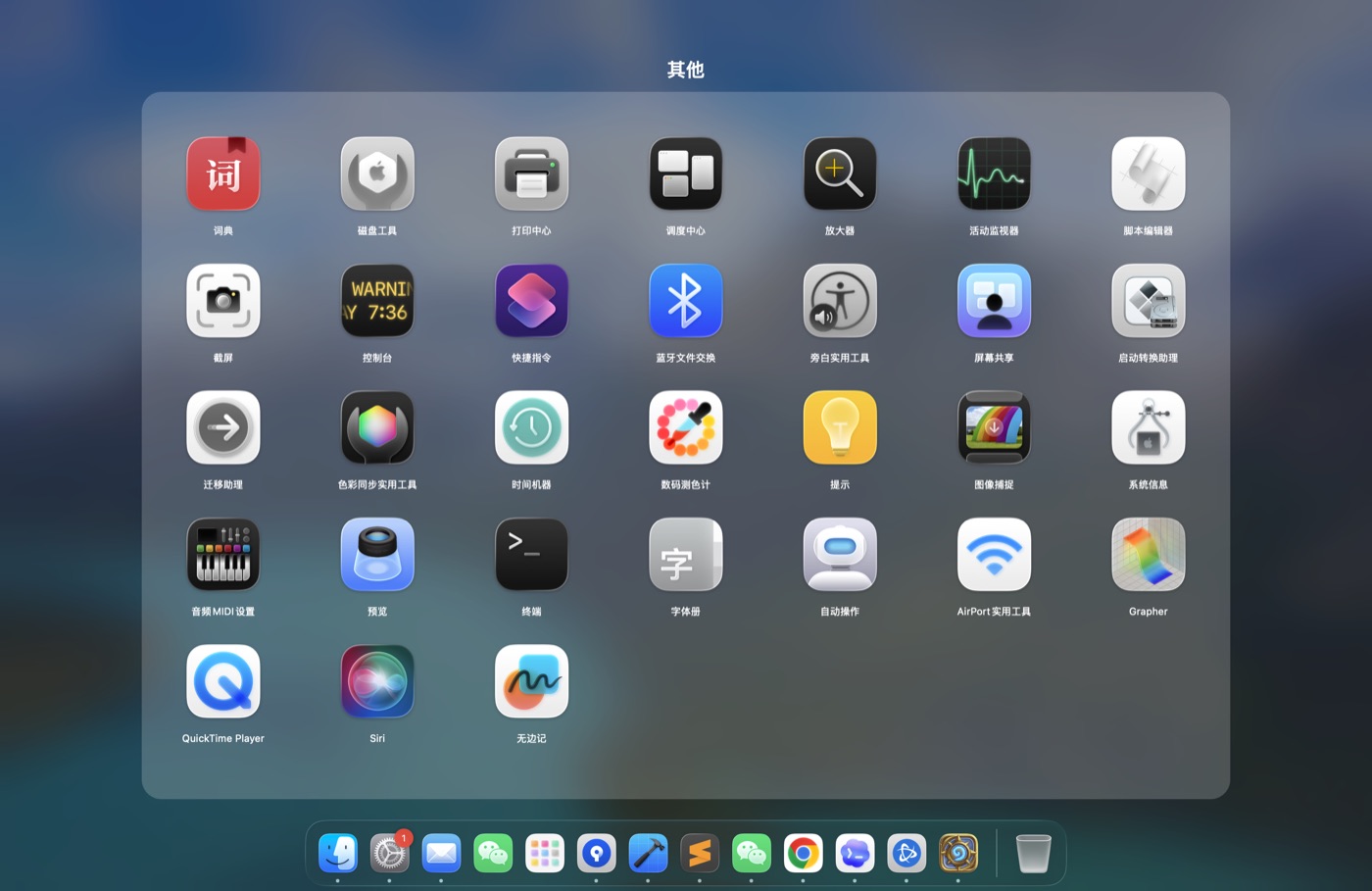Launch 活动监视器 (Activity Monitor)
The image size is (1372, 891).
tap(994, 173)
